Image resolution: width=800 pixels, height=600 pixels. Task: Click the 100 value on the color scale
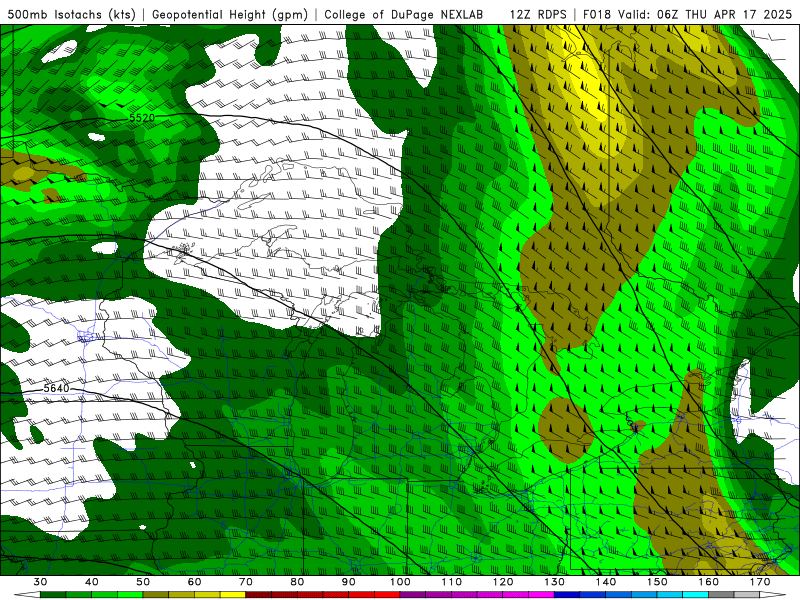click(400, 582)
